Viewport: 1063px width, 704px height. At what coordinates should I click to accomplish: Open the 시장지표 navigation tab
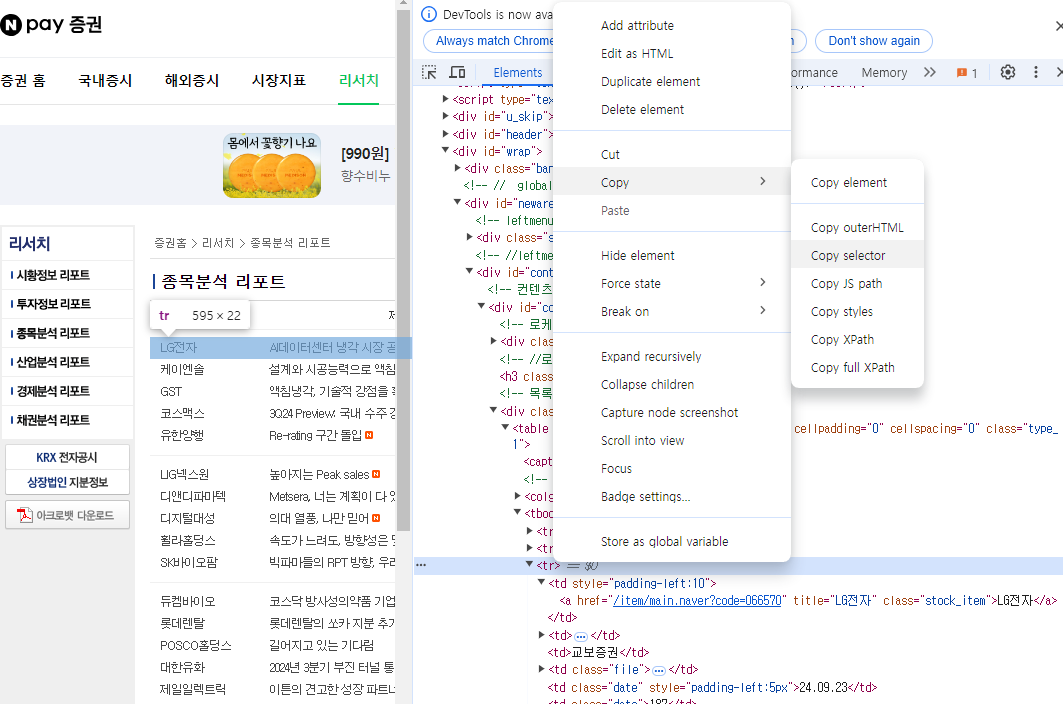coord(279,81)
